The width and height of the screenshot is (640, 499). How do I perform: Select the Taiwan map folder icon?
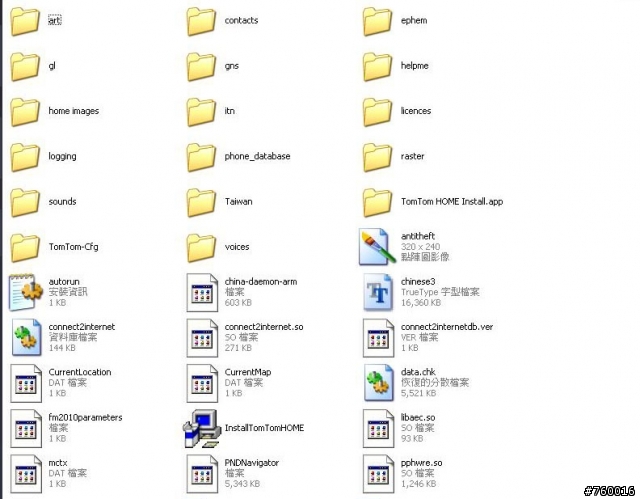[201, 202]
